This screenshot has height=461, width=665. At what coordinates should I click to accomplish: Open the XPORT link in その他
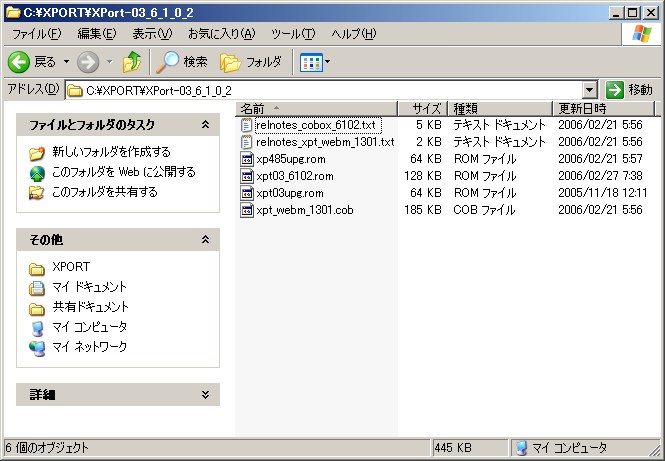coord(71,267)
